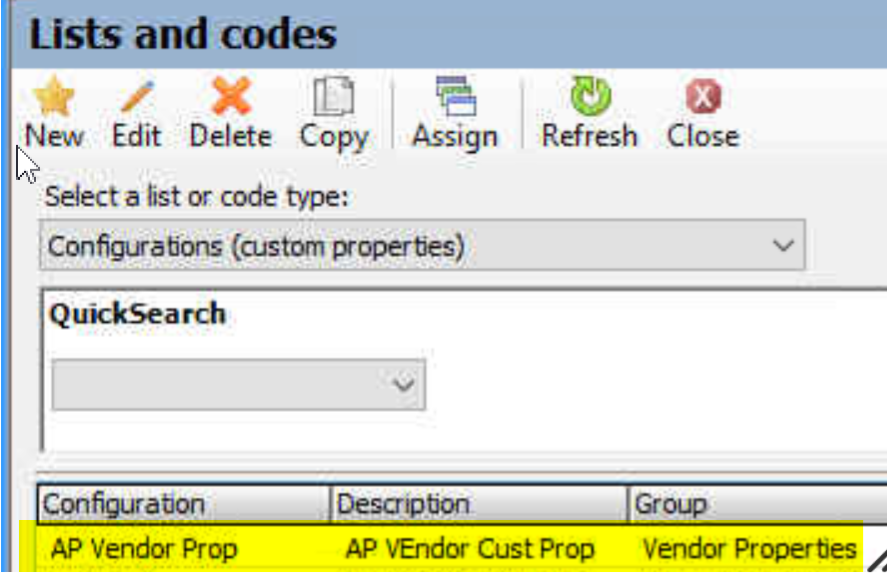Viewport: 887px width, 578px height.
Task: Click the Copy documents icon
Action: tap(334, 96)
